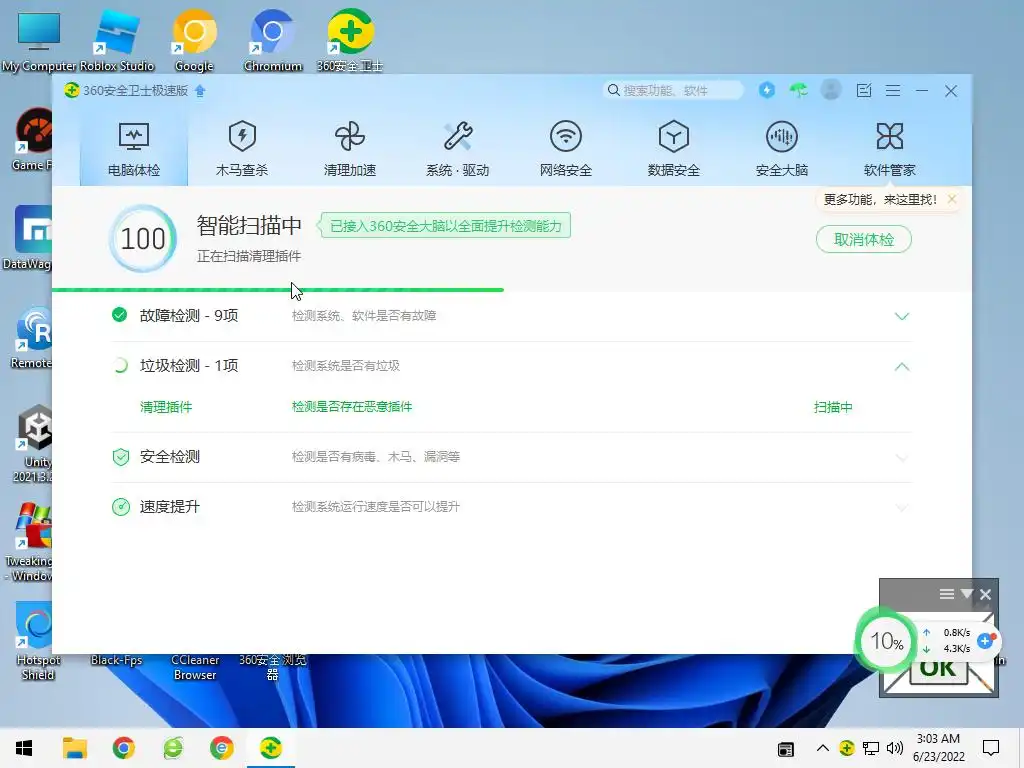This screenshot has width=1024, height=768.
Task: Click the green umbrella icon in title bar
Action: coord(798,90)
